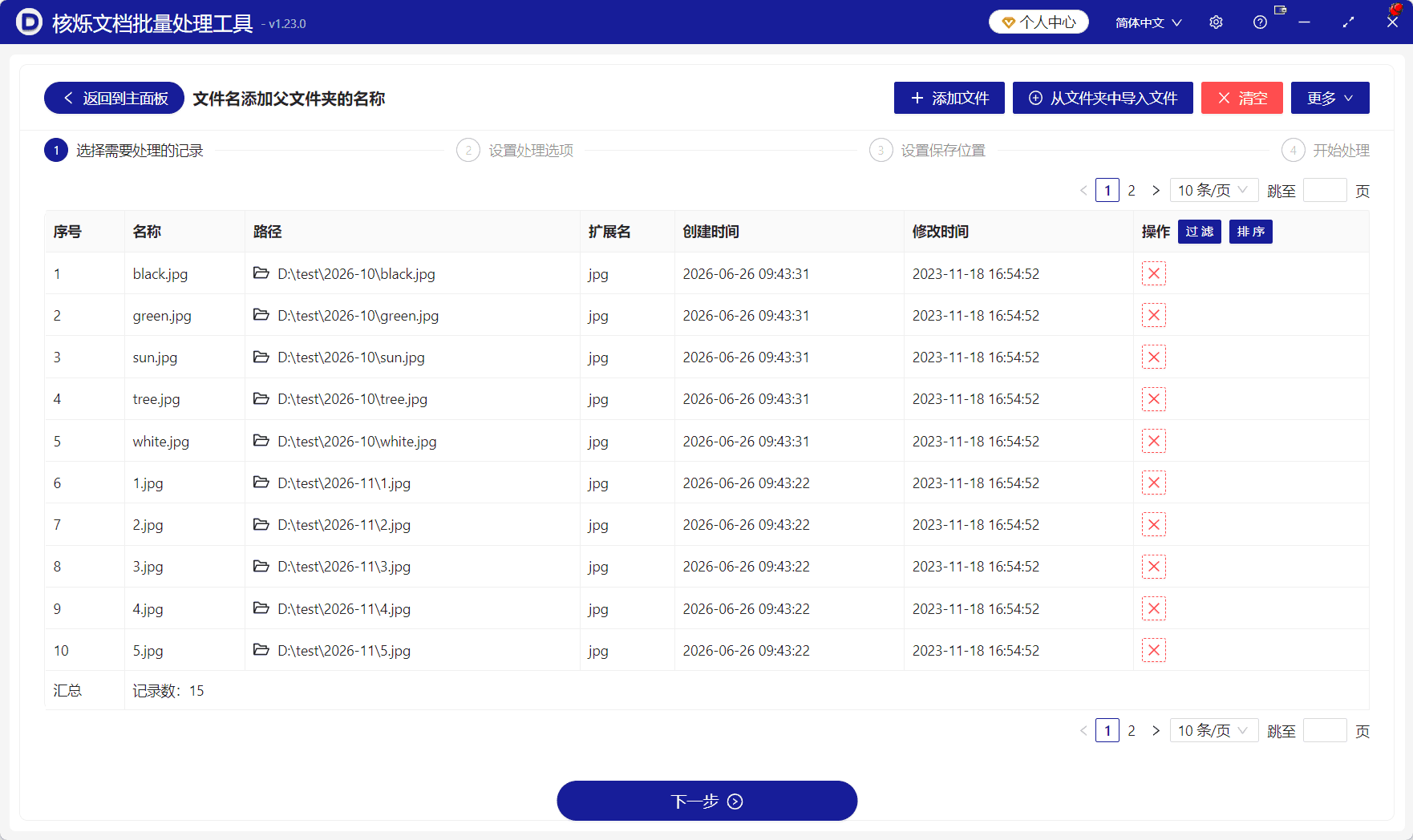Image resolution: width=1413 pixels, height=840 pixels.
Task: Click 返回到主面板 back button
Action: point(114,98)
